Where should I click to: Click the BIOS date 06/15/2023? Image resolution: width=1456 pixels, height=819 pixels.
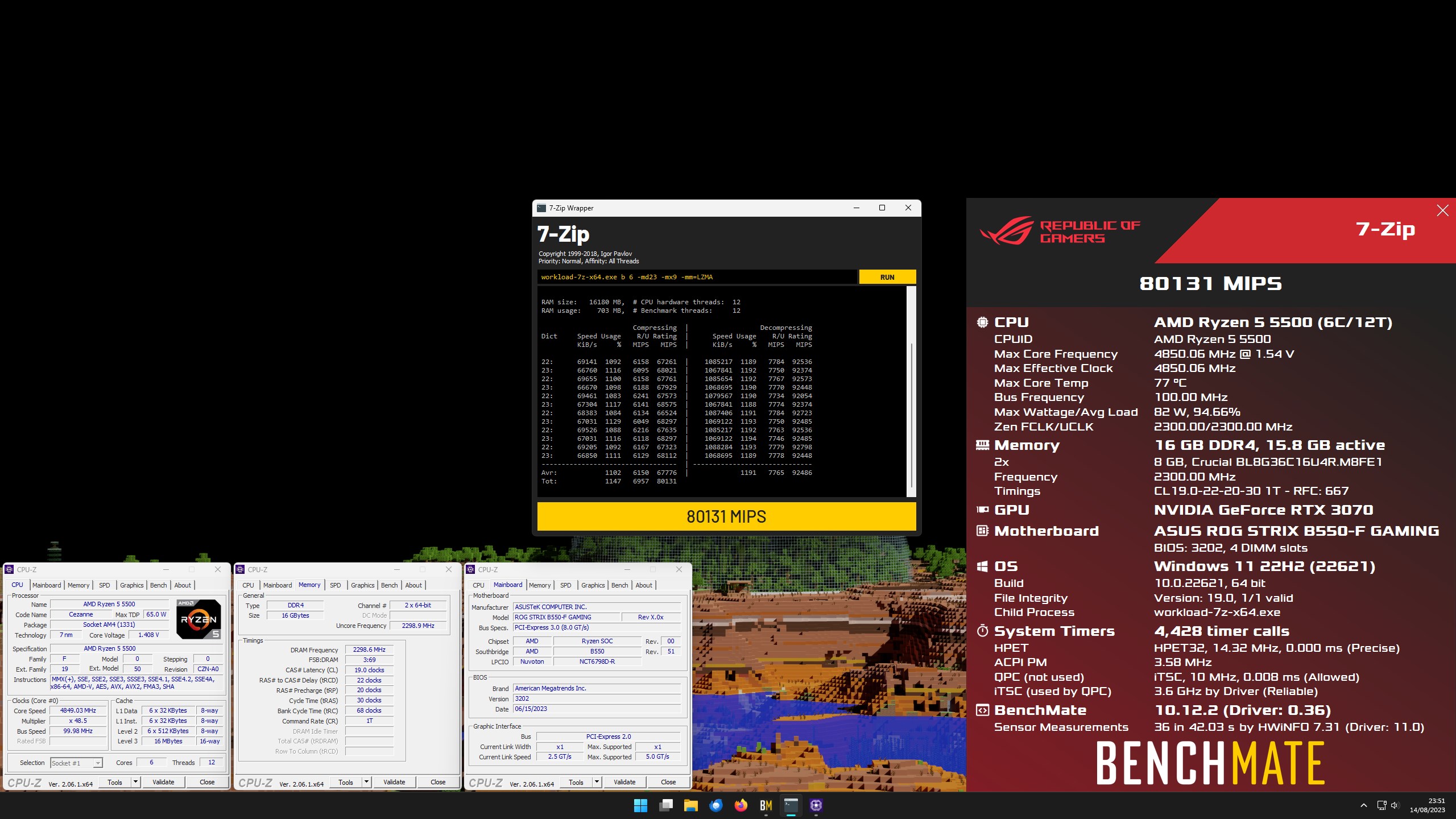coord(597,709)
